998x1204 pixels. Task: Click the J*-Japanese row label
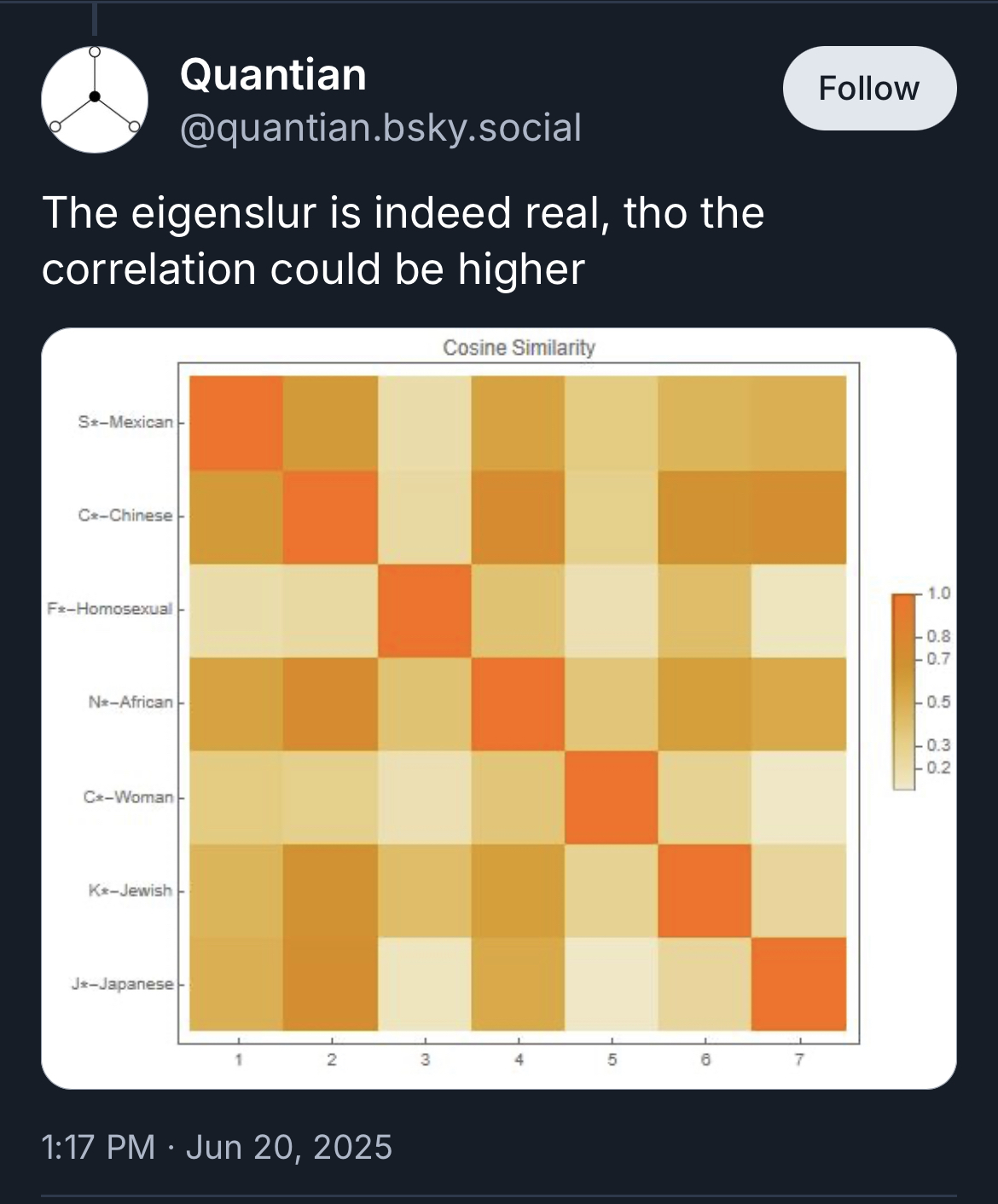point(122,984)
